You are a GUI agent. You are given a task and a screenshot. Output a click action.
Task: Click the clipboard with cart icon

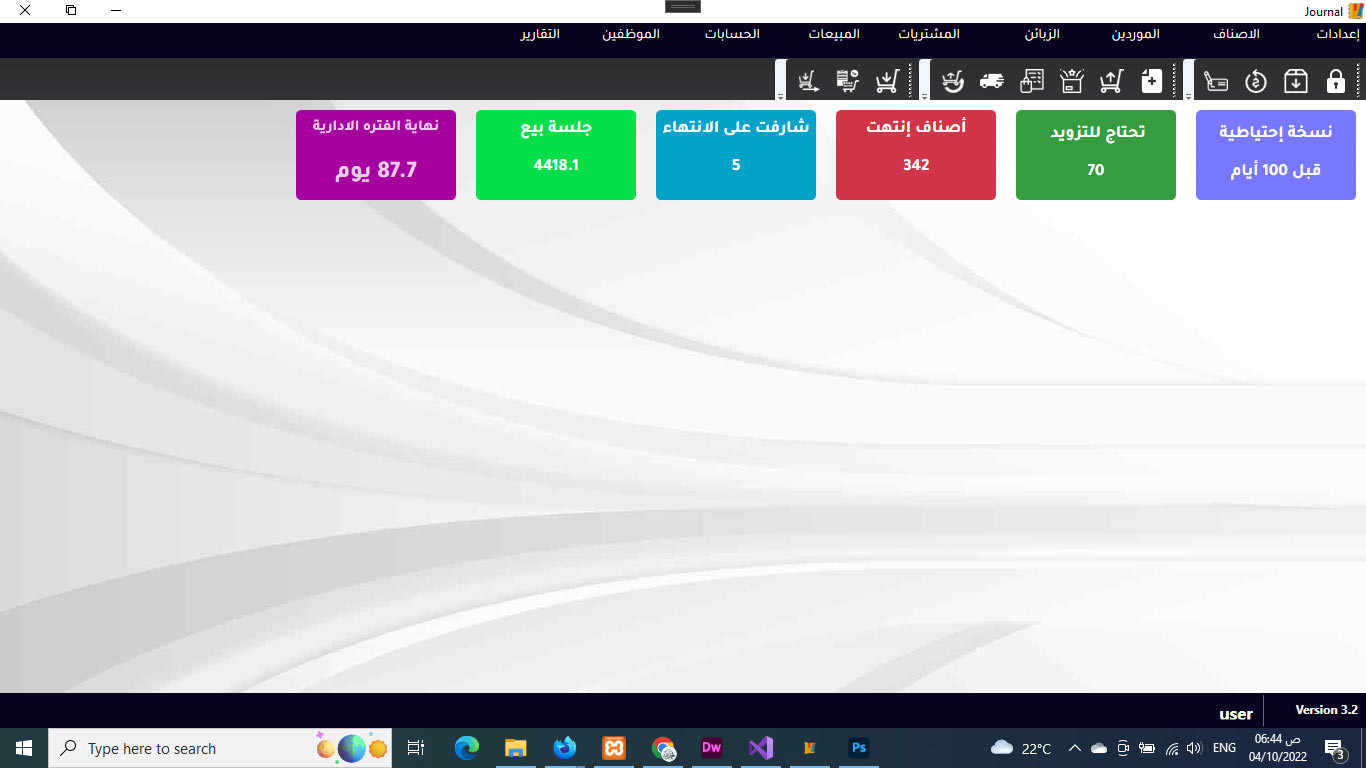coord(848,81)
